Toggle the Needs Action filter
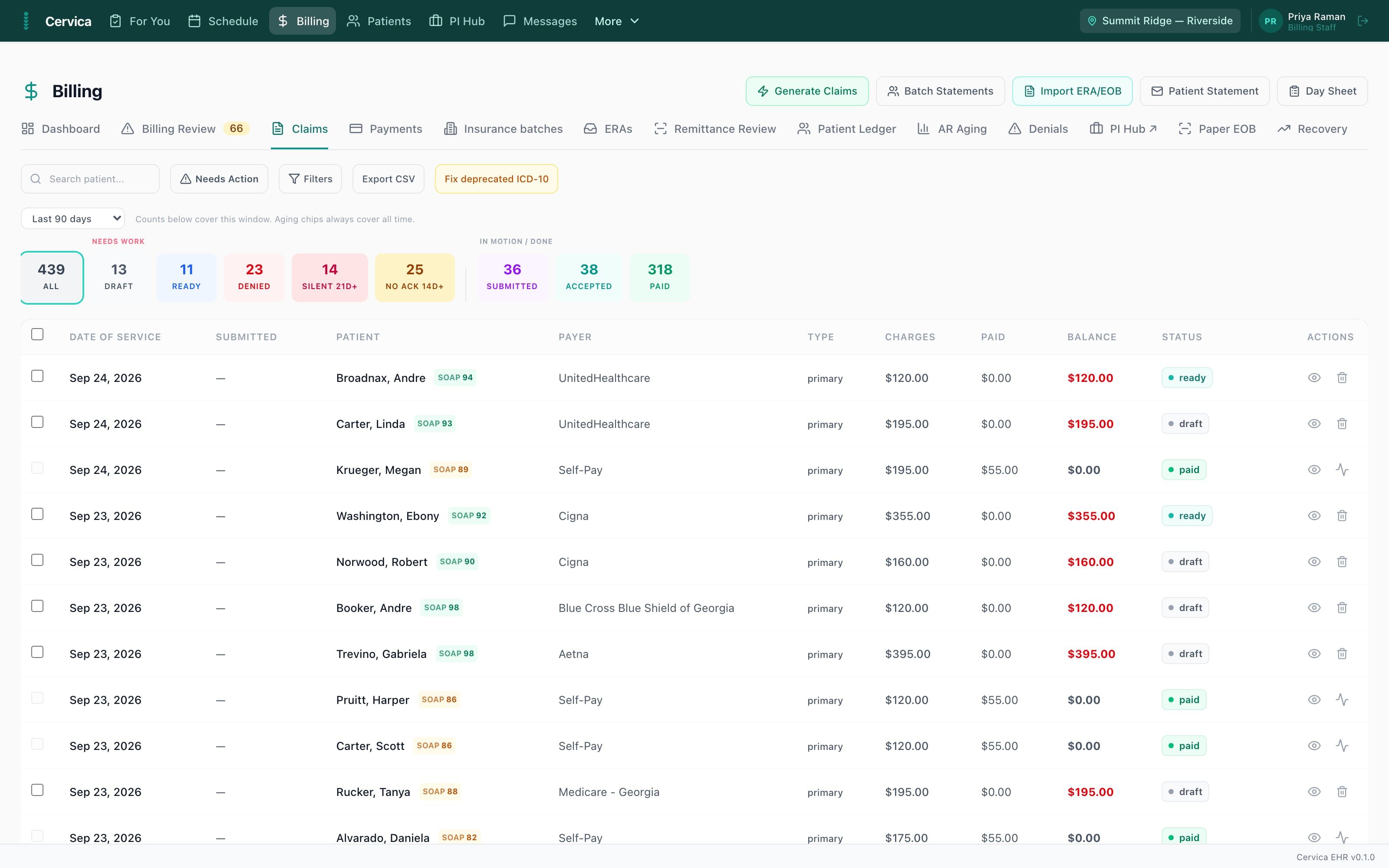 click(219, 179)
